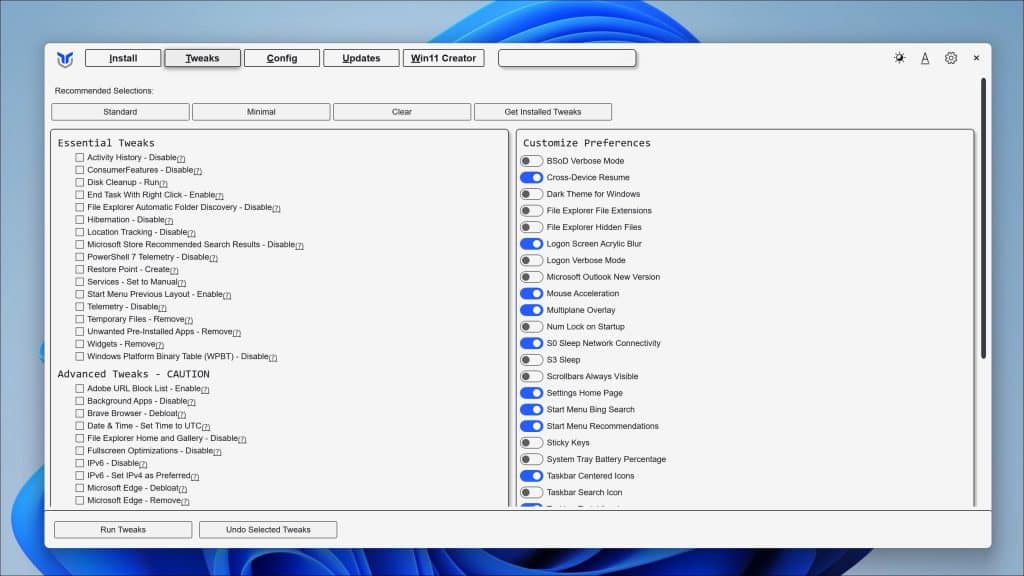The width and height of the screenshot is (1024, 576).
Task: Click the WinUtil logo icon
Action: [x=65, y=59]
